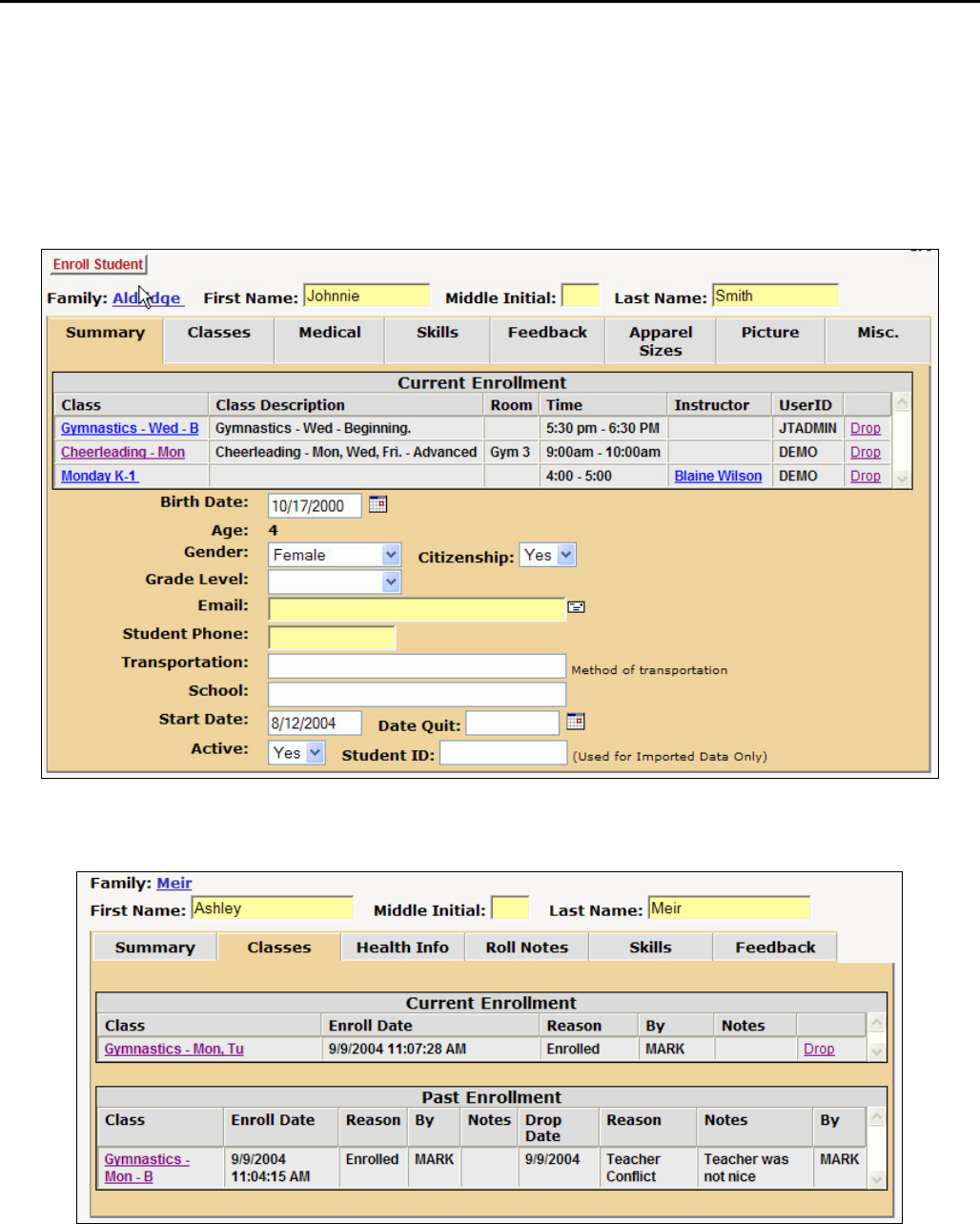Open Gymnastics - Wed - B class link
Viewport: 980px width, 1224px height.
tap(130, 429)
